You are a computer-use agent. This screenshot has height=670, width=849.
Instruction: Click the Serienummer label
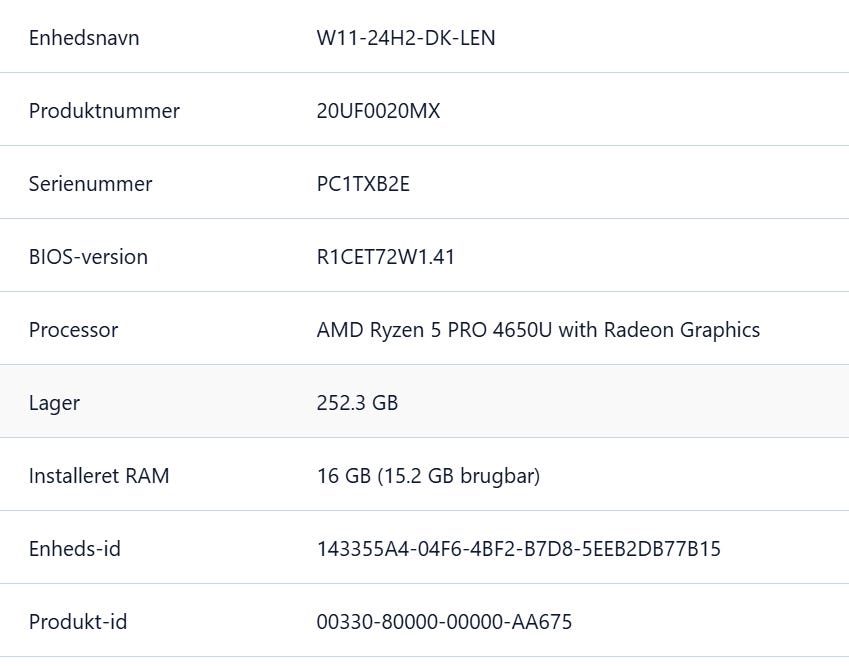coord(90,184)
